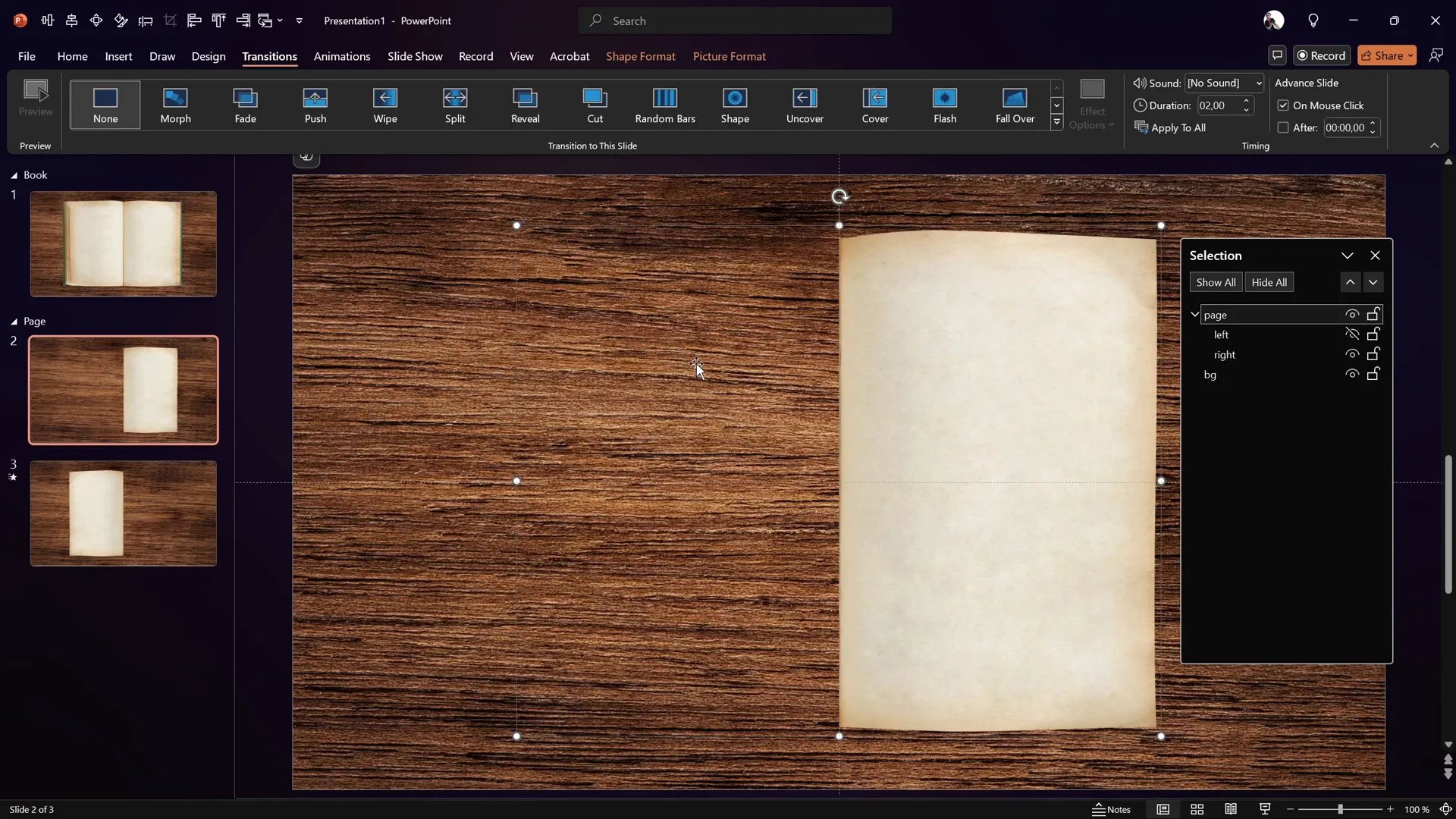The width and height of the screenshot is (1456, 819).
Task: Start Slide Show from status bar
Action: [x=1265, y=809]
